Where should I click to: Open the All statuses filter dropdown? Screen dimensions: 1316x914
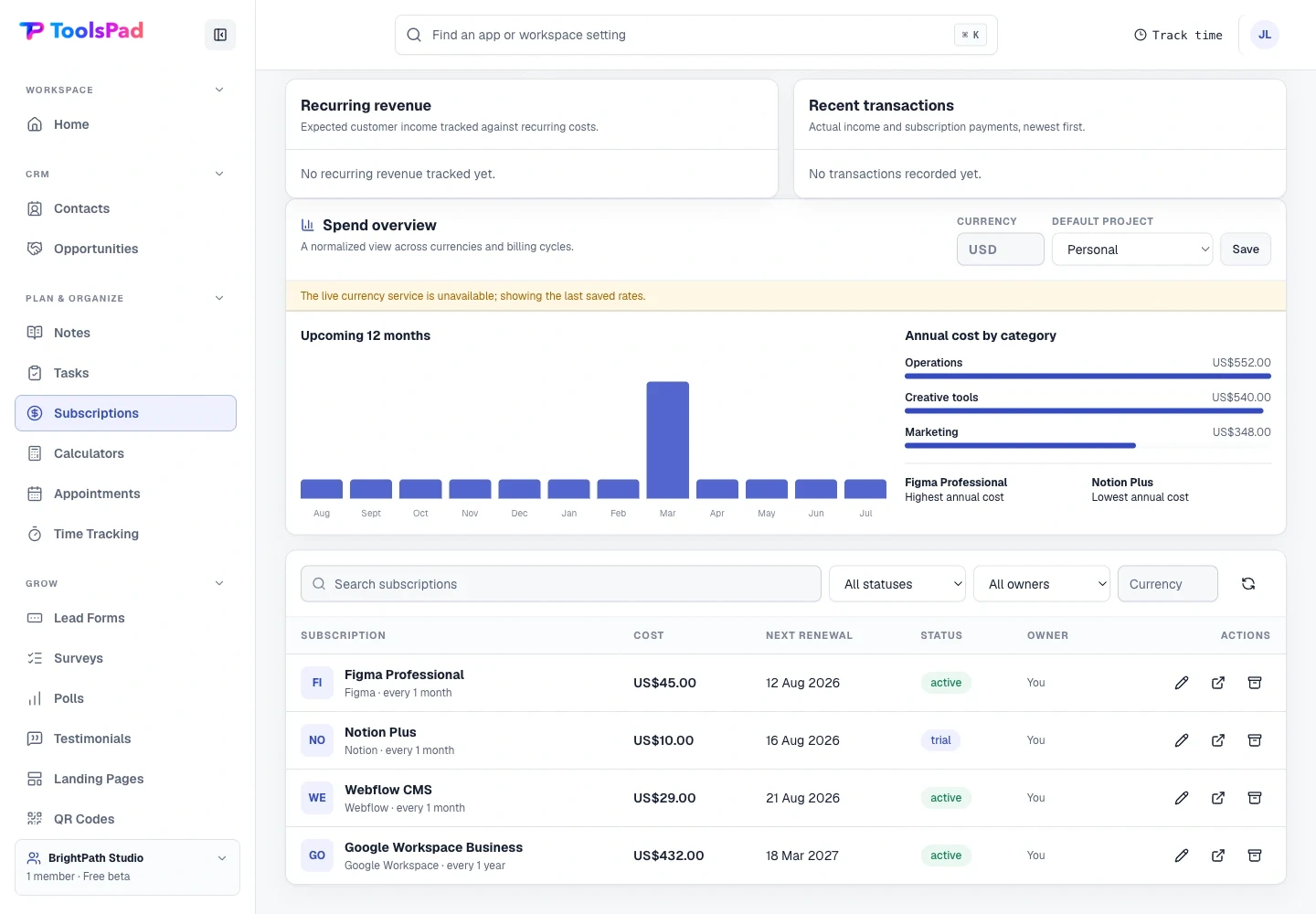[x=897, y=584]
